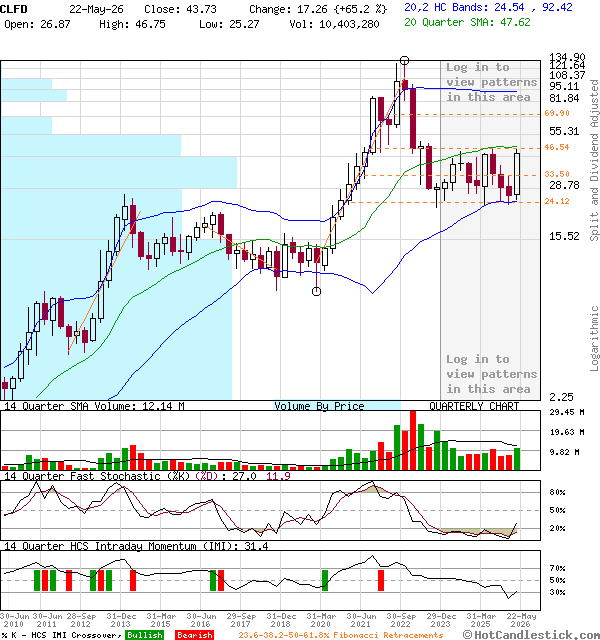Click the latest green volume bar
This screenshot has height=640, width=600.
tap(517, 459)
